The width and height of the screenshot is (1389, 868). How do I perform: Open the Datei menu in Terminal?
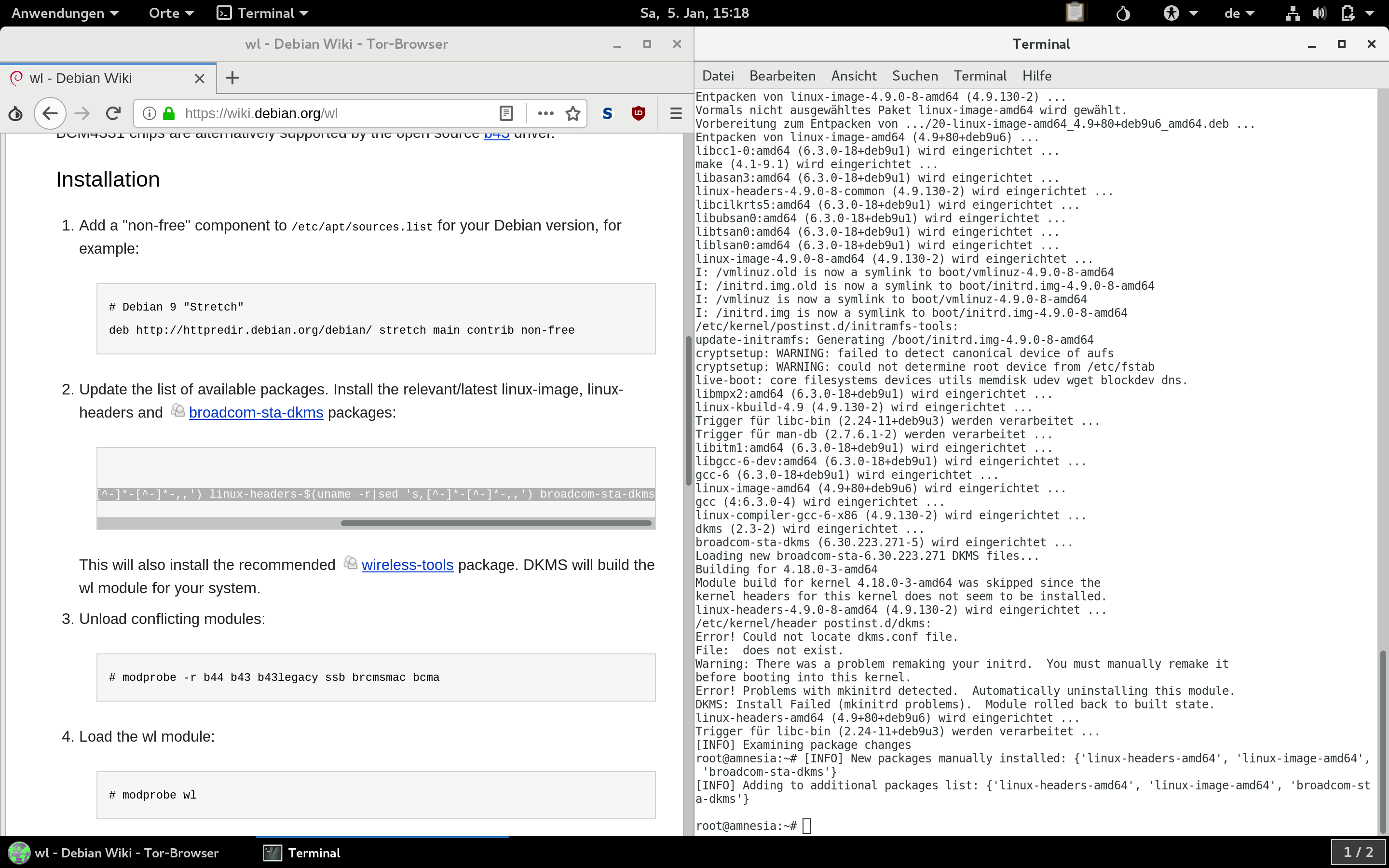[718, 76]
